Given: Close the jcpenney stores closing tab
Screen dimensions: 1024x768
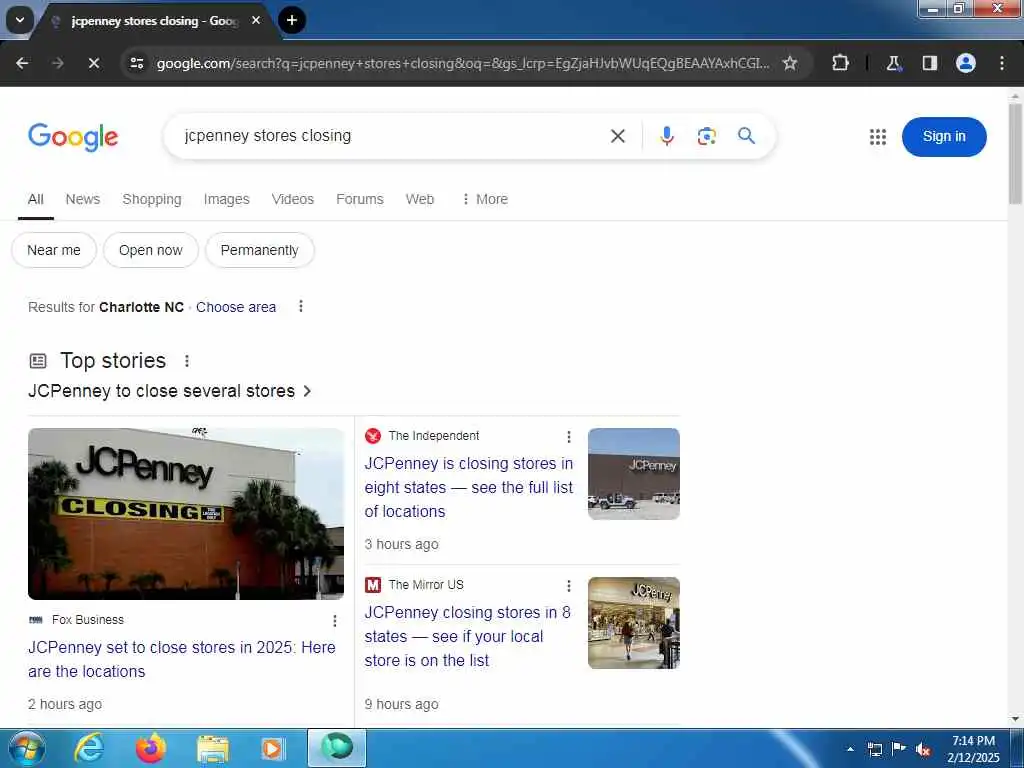Looking at the screenshot, I should (x=256, y=20).
